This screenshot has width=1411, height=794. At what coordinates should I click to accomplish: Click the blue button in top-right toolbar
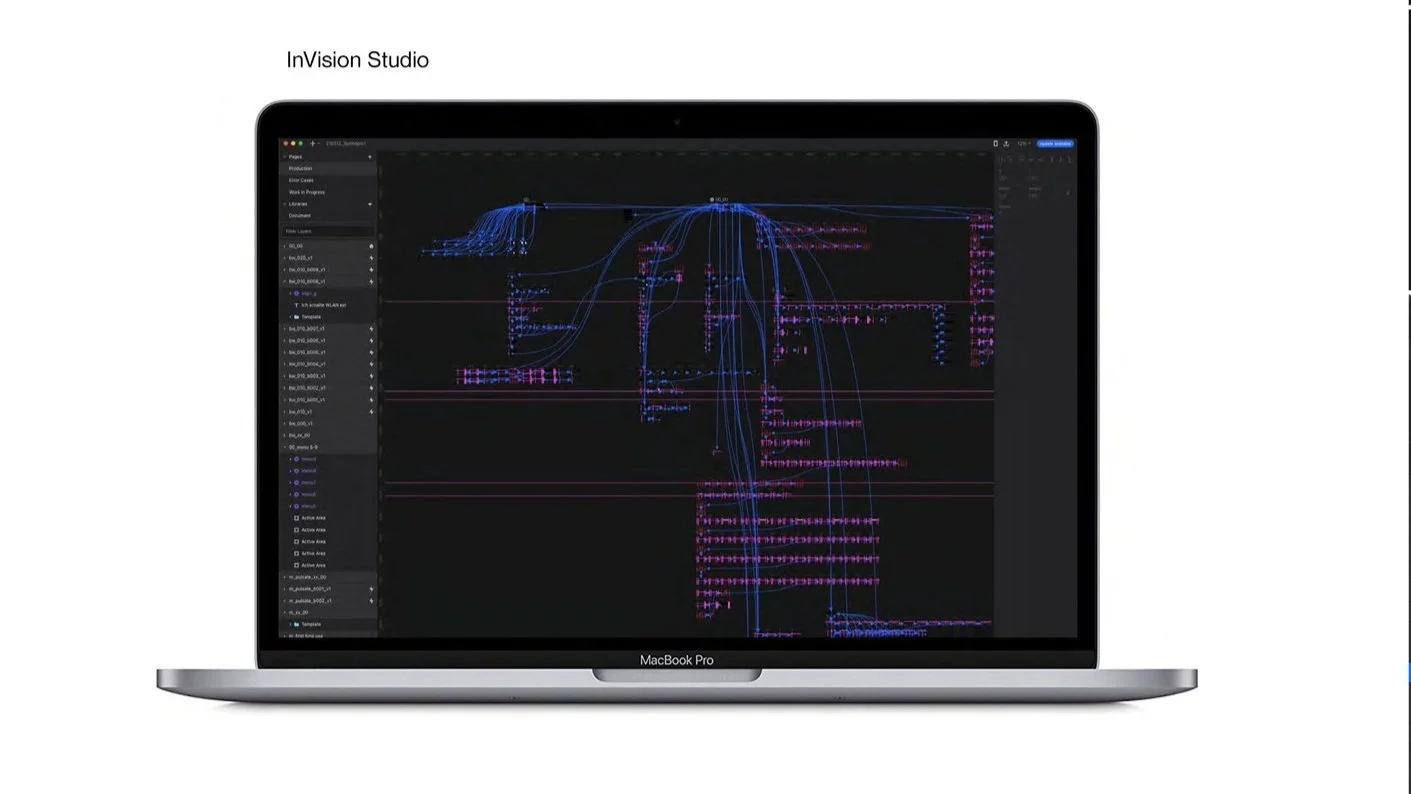click(1055, 144)
